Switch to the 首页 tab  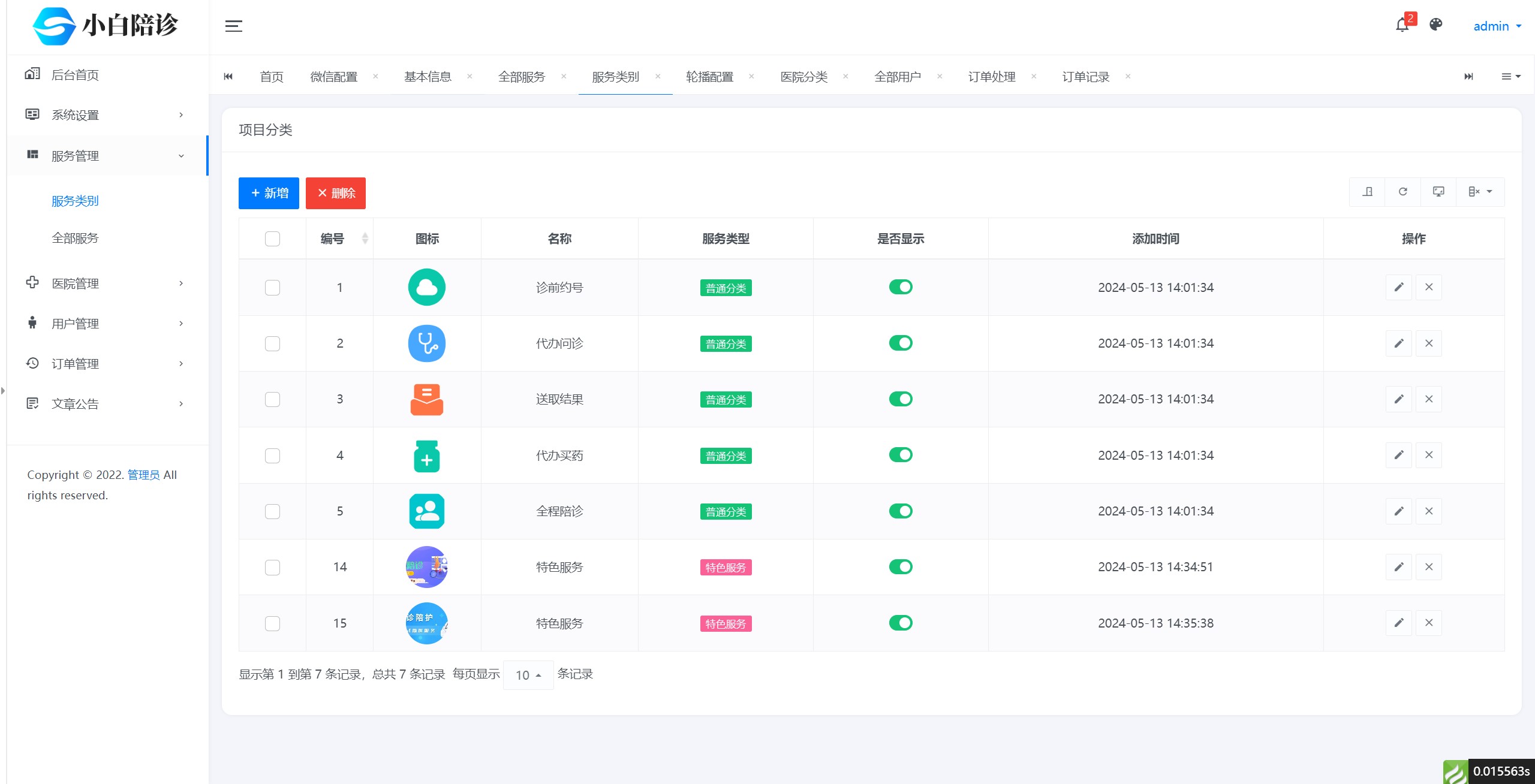point(271,77)
